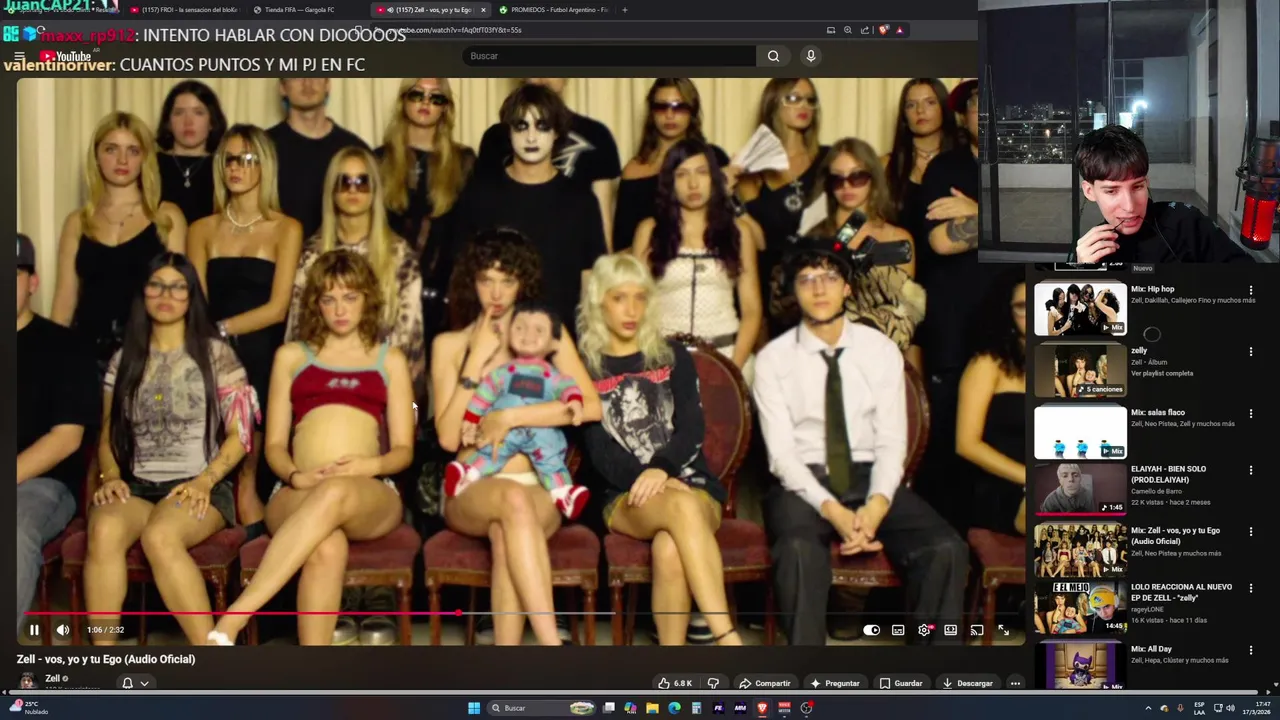Open Mix: Zell - vos, yo y tu Ego thumbnail
Viewport: 1280px width, 720px height.
point(1080,549)
